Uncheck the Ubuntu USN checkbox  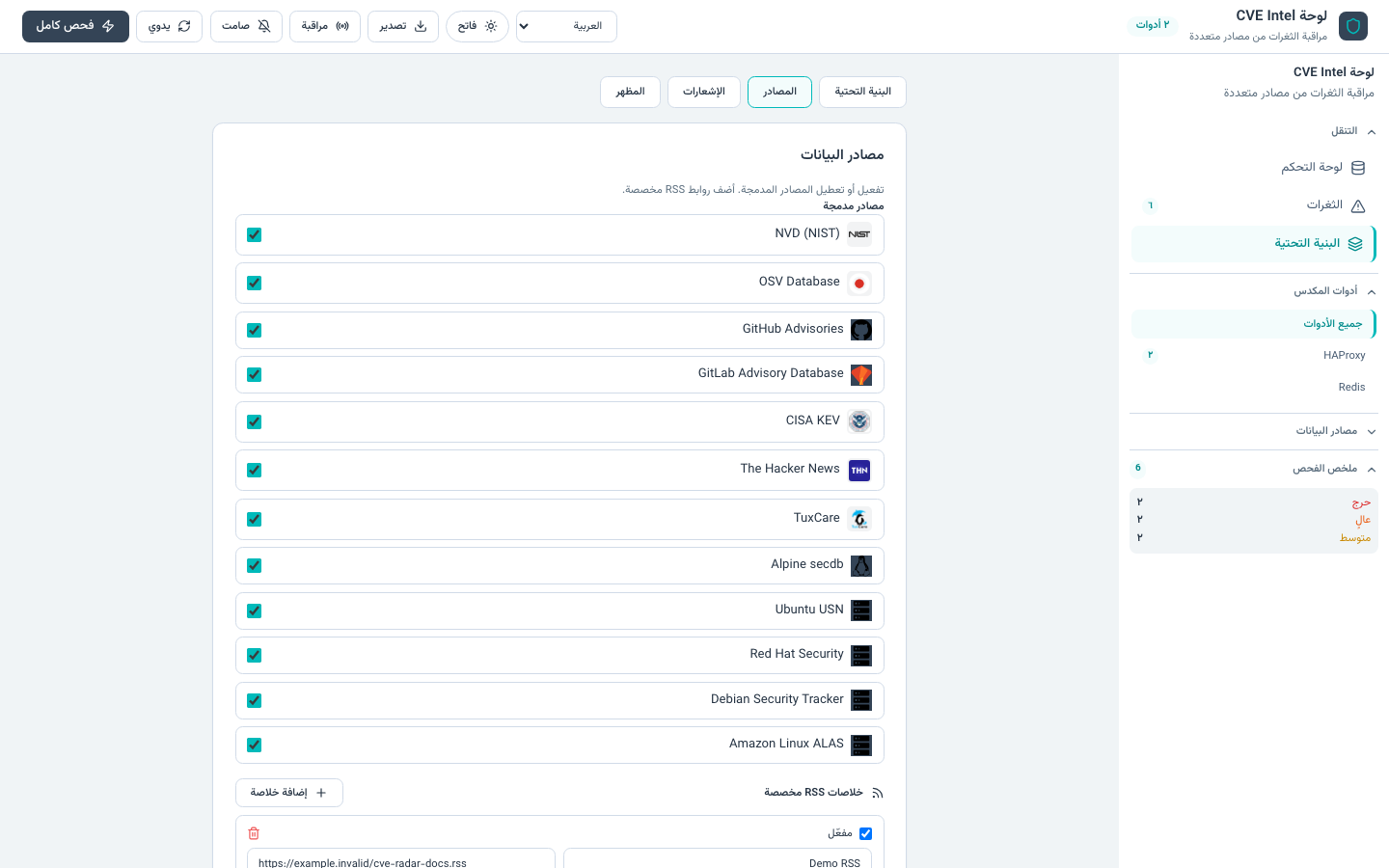click(x=255, y=610)
